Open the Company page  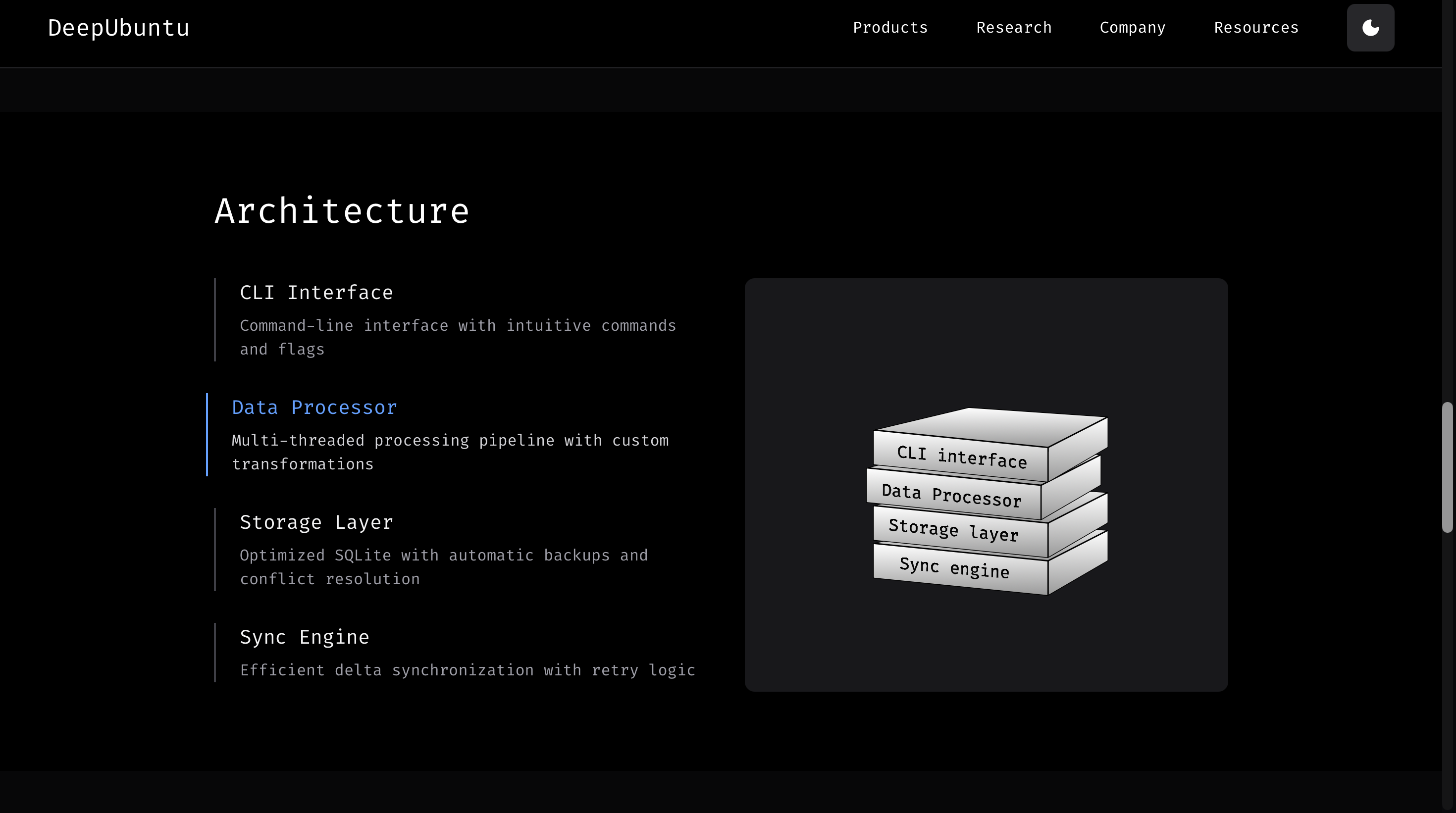1132,27
